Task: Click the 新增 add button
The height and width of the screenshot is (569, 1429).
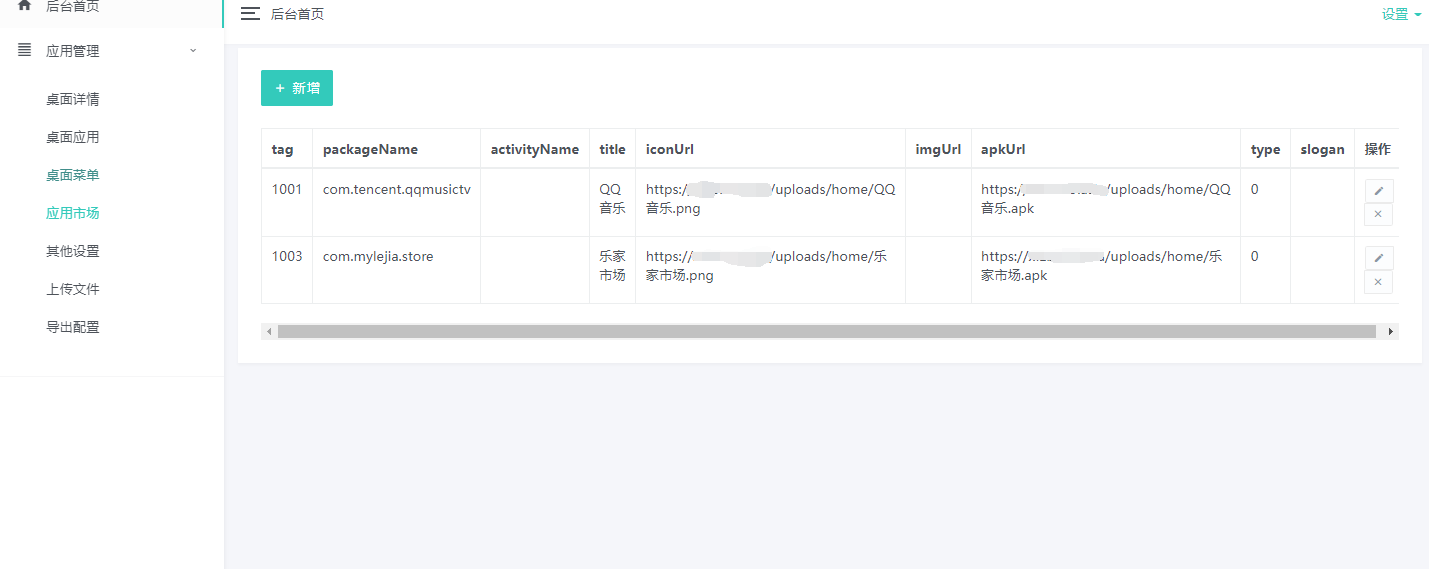Action: point(297,88)
